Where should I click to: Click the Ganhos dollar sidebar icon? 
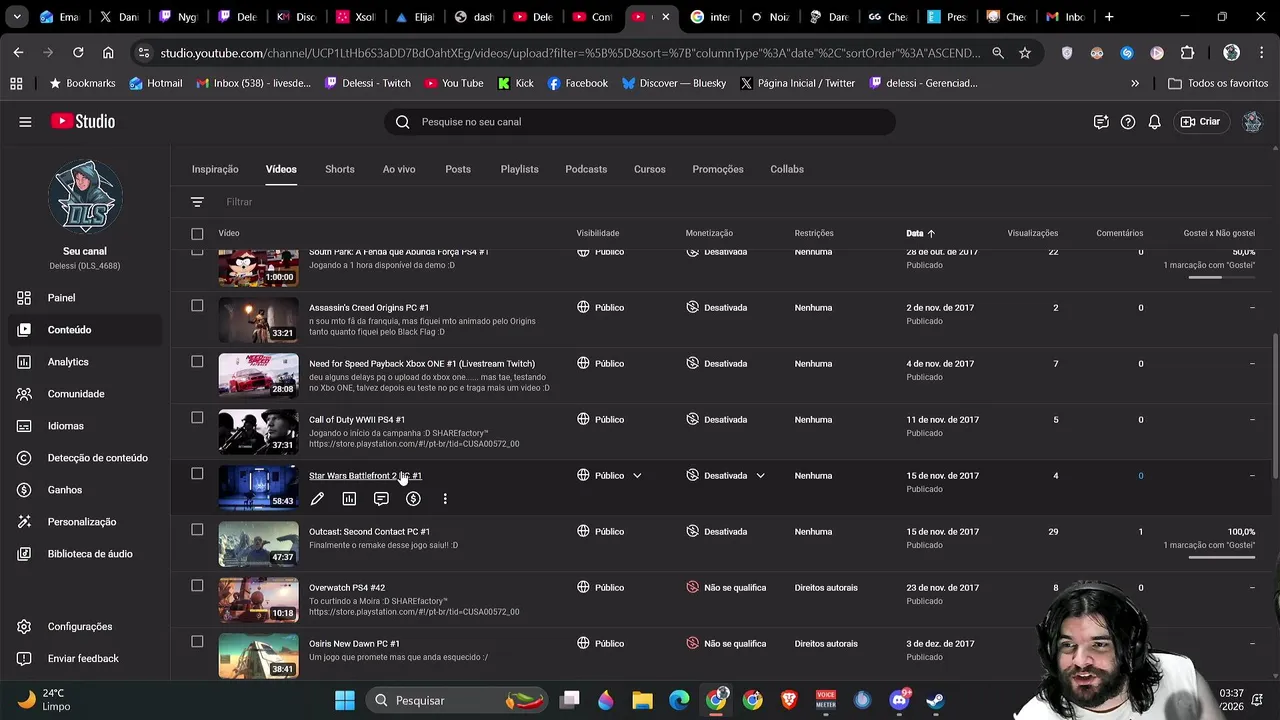click(24, 490)
